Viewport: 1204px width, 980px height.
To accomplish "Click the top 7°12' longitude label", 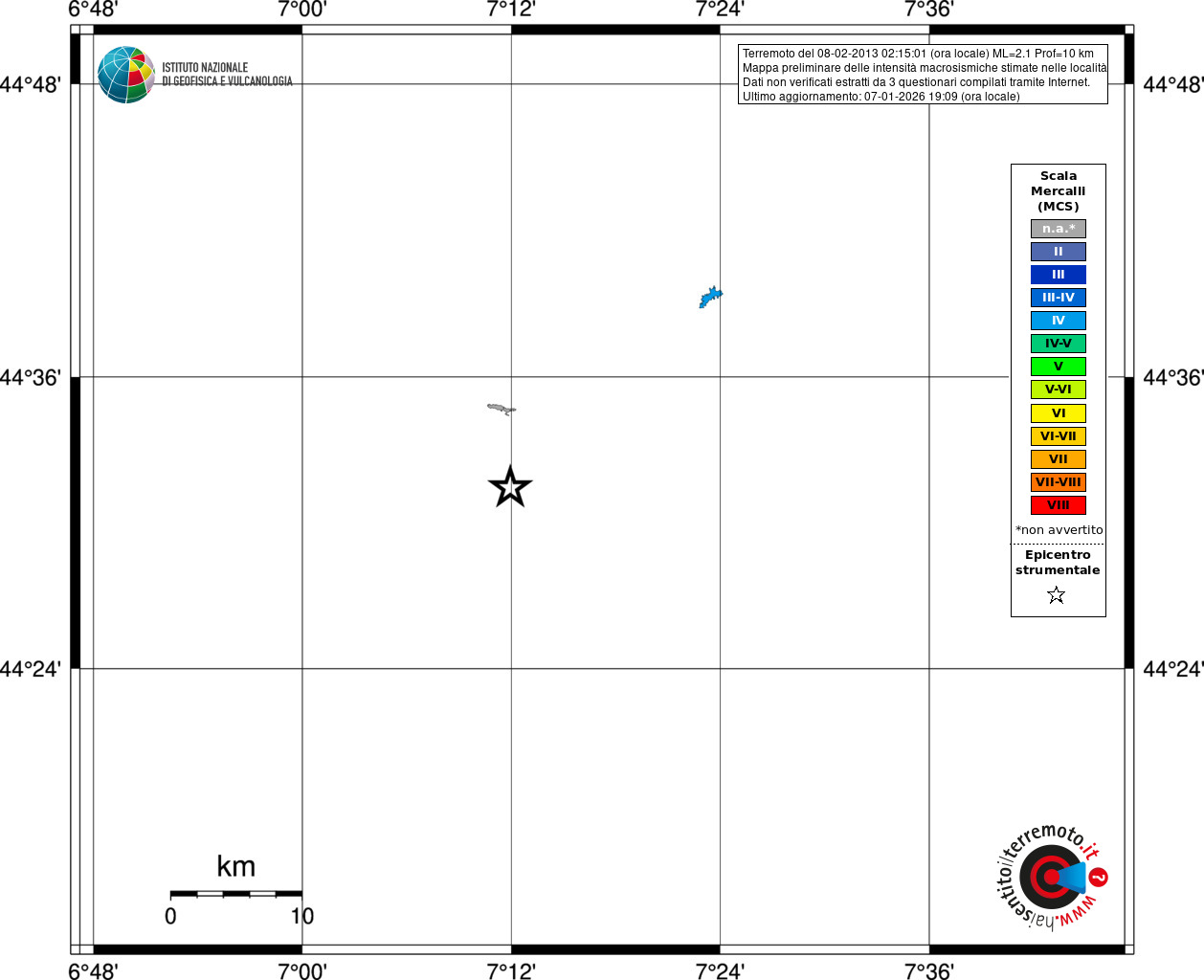I will 511,10.
